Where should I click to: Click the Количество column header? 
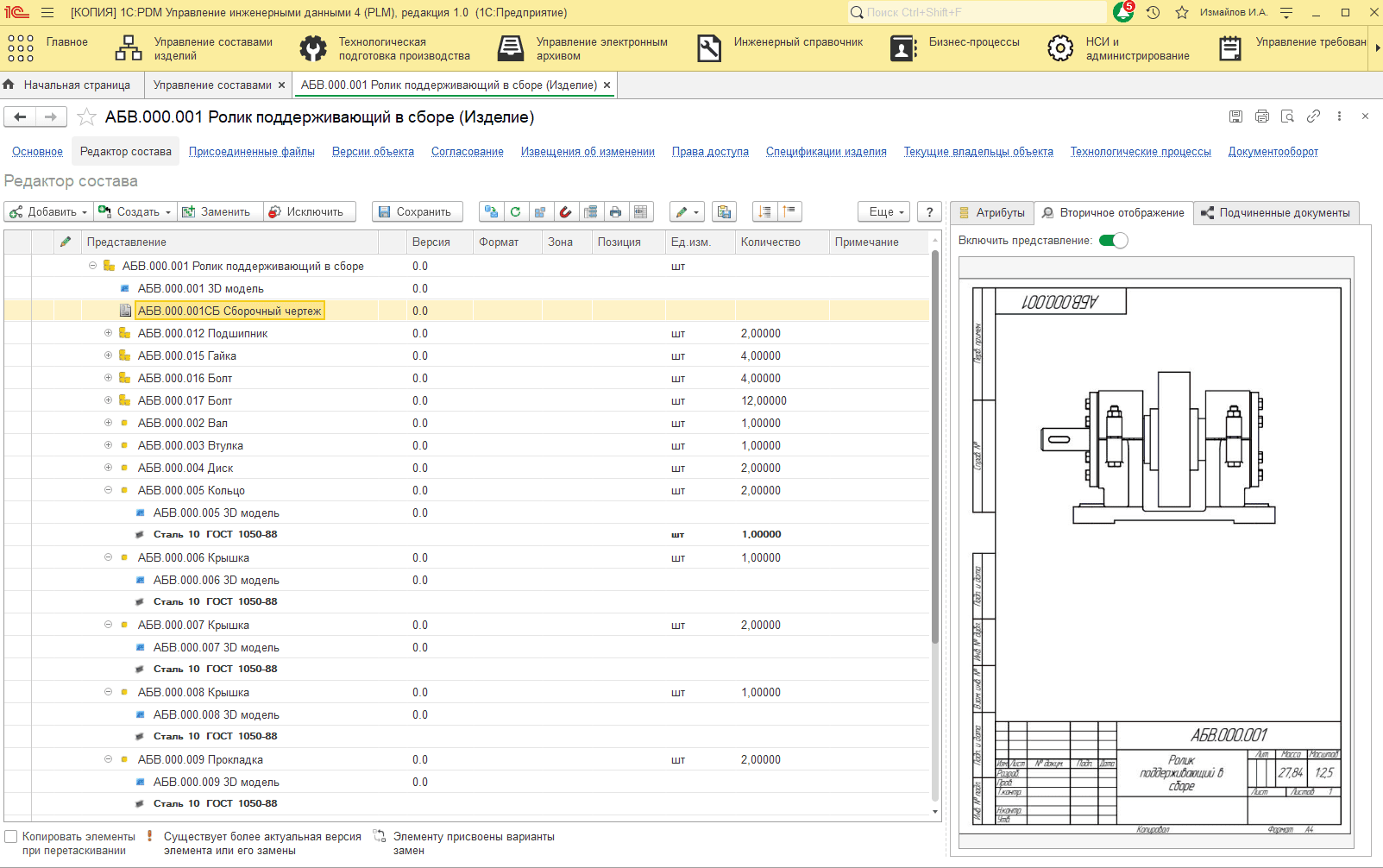pyautogui.click(x=782, y=242)
